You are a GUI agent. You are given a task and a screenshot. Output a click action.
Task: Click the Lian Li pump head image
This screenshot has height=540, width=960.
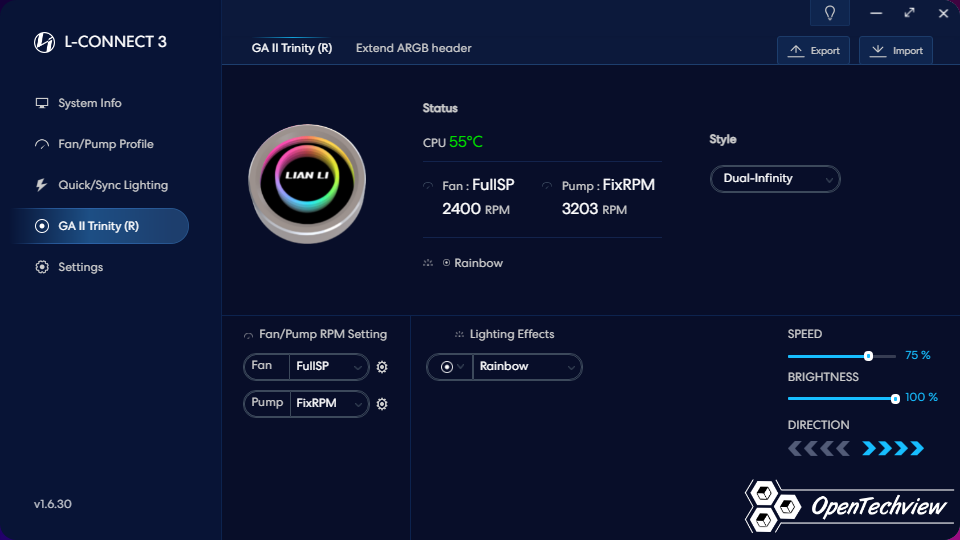(x=307, y=183)
